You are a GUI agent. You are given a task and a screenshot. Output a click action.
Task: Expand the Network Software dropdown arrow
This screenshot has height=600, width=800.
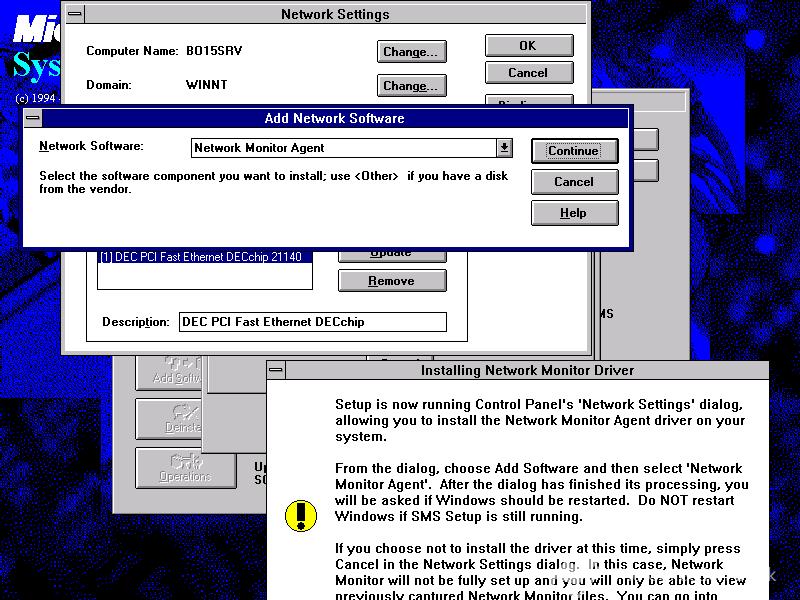click(504, 148)
